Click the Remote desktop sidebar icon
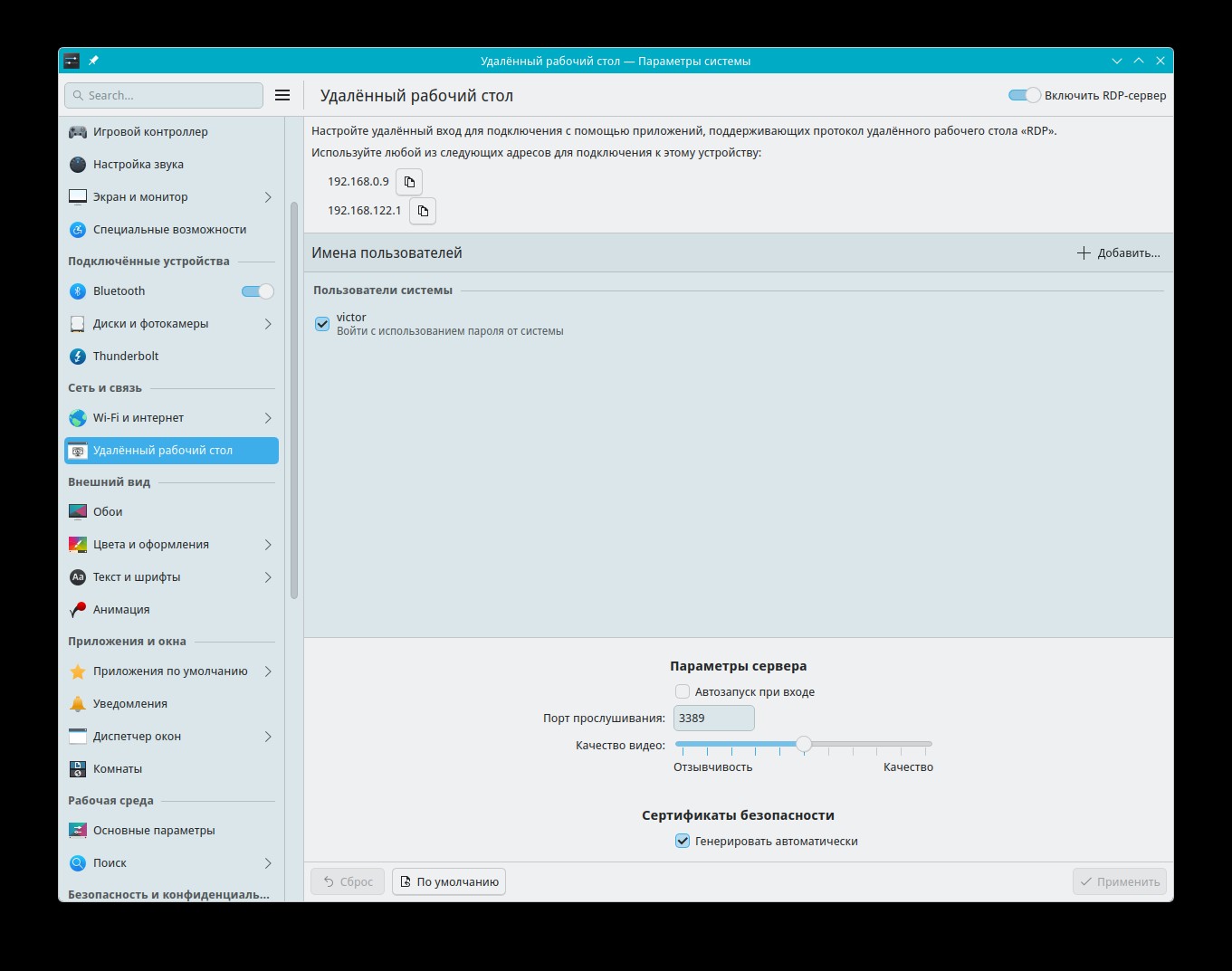 point(78,451)
